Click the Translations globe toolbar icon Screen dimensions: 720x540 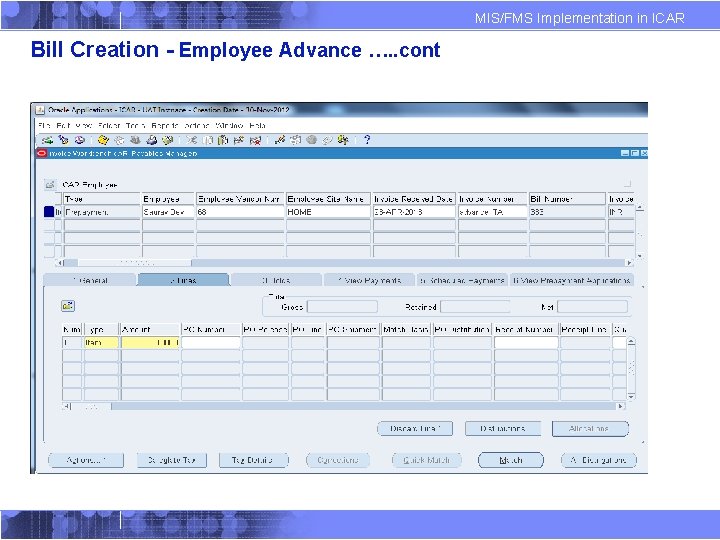pyautogui.click(x=311, y=140)
